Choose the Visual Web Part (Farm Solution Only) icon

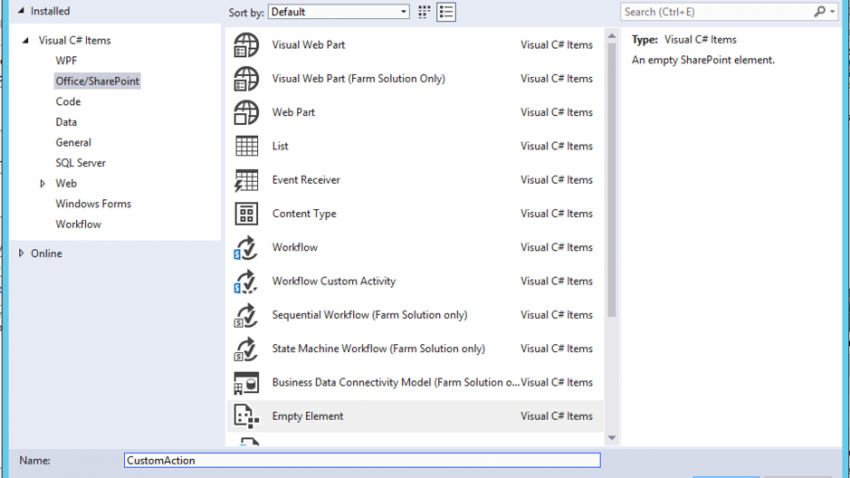point(246,79)
